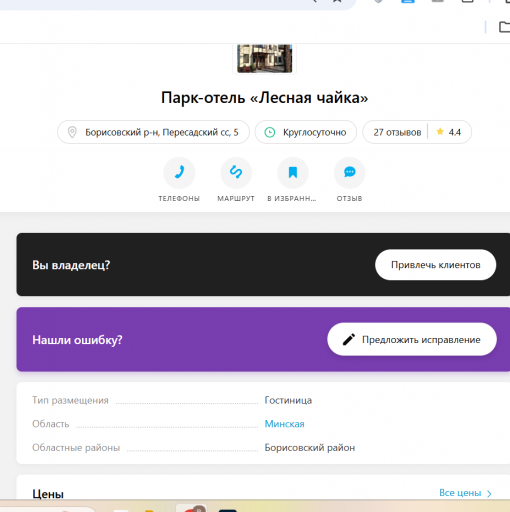Click the green clock icon
Viewport: 510px width, 512px height.
[270, 132]
